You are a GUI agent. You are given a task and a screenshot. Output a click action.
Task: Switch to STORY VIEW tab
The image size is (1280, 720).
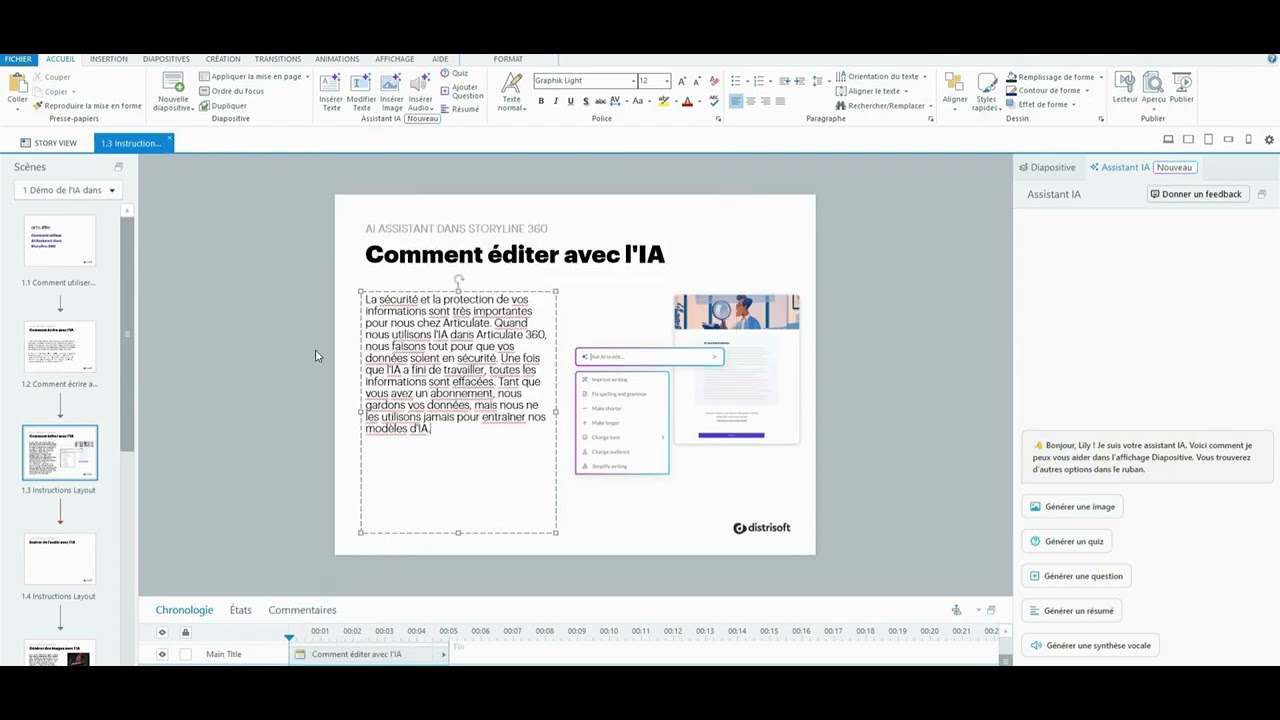(48, 143)
